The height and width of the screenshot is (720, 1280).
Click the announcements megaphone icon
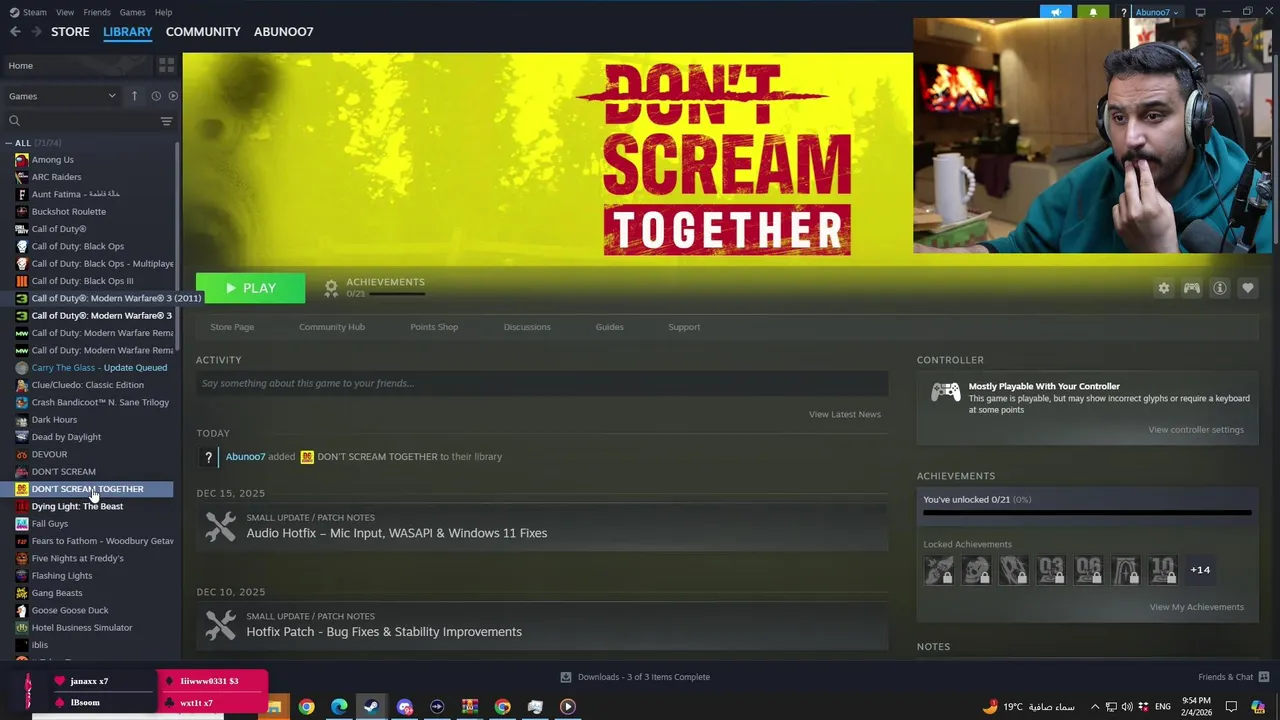(x=1055, y=12)
